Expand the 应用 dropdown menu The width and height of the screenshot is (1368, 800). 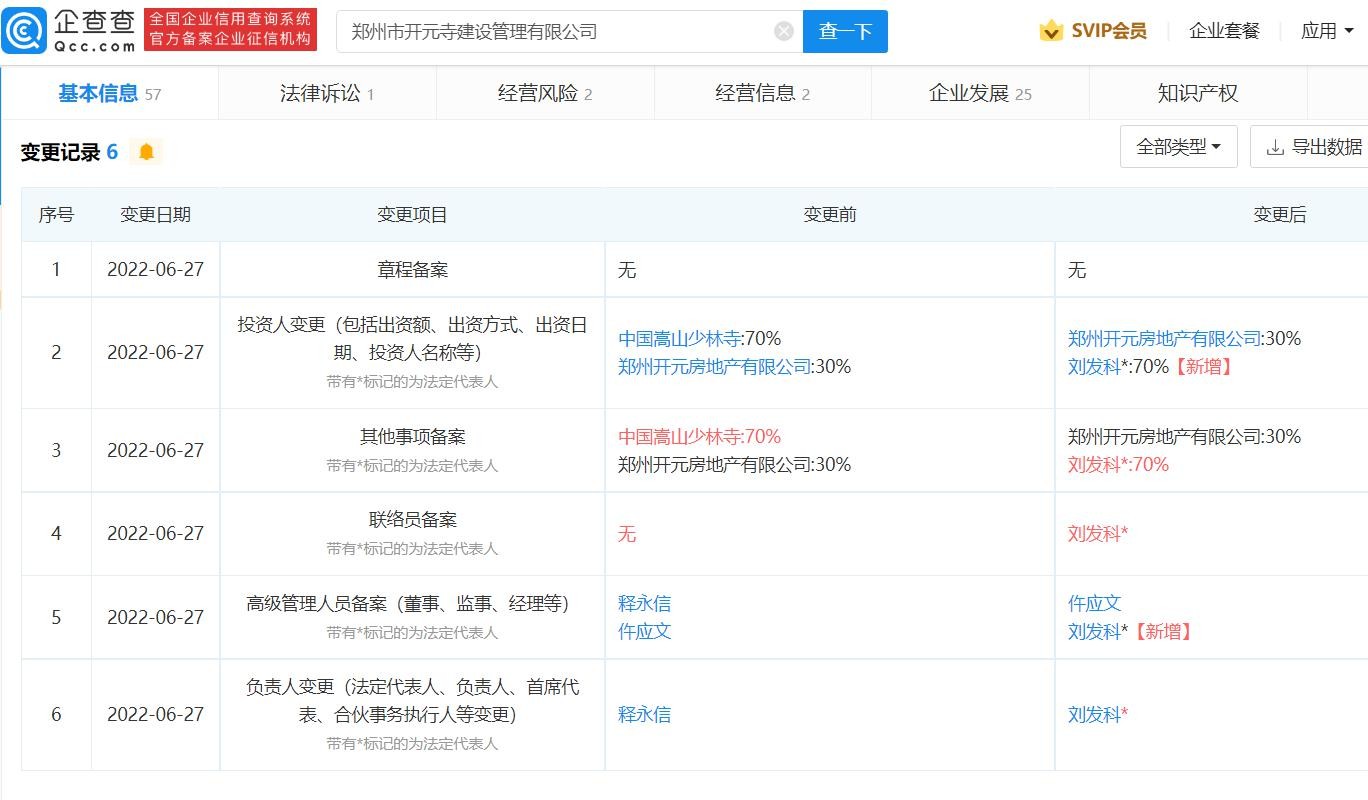pos(1327,31)
